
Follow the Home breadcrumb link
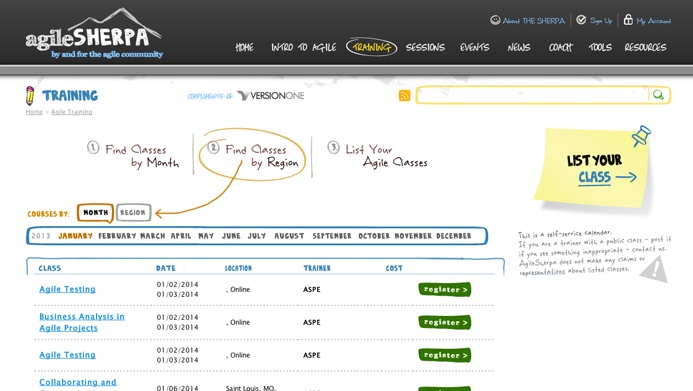34,112
